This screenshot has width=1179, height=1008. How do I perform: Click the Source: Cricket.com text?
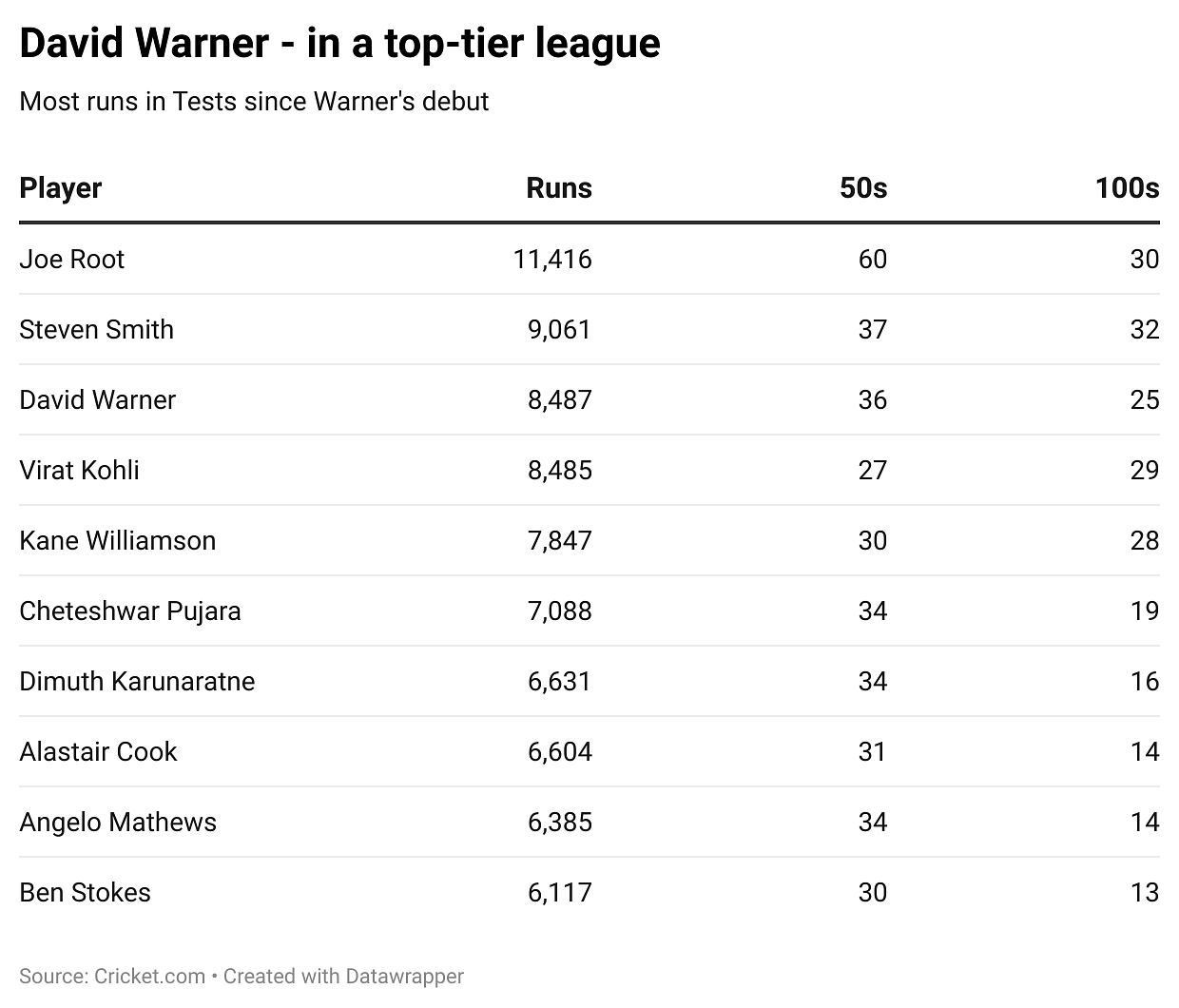[112, 976]
